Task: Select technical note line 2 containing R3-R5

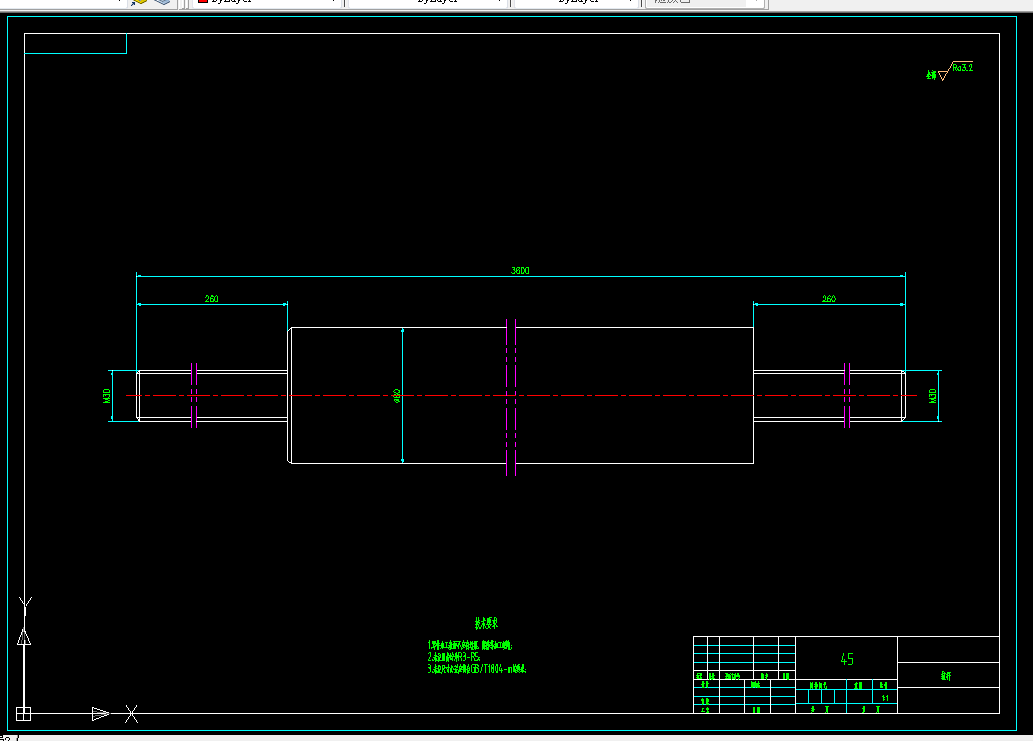Action: (x=454, y=657)
